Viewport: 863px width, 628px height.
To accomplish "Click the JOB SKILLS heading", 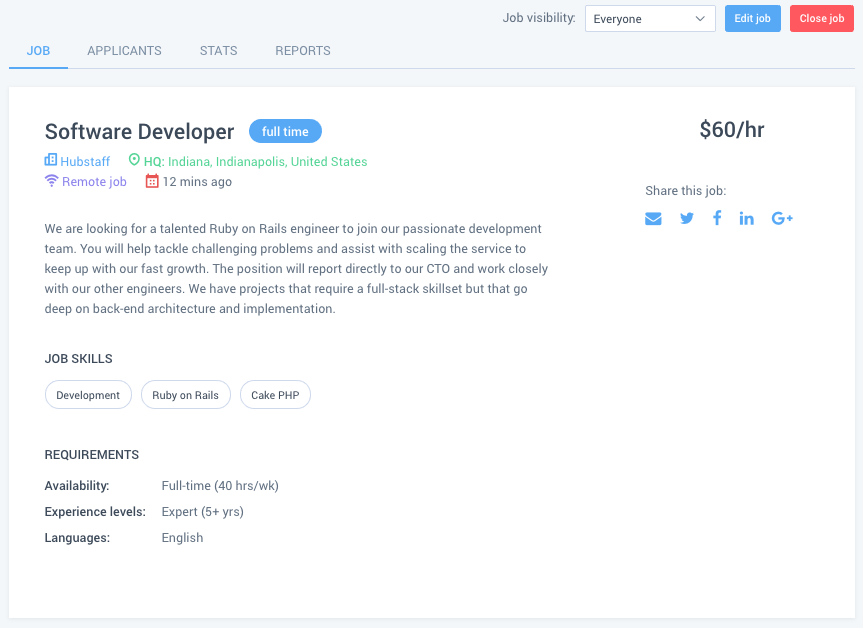I will (x=78, y=359).
